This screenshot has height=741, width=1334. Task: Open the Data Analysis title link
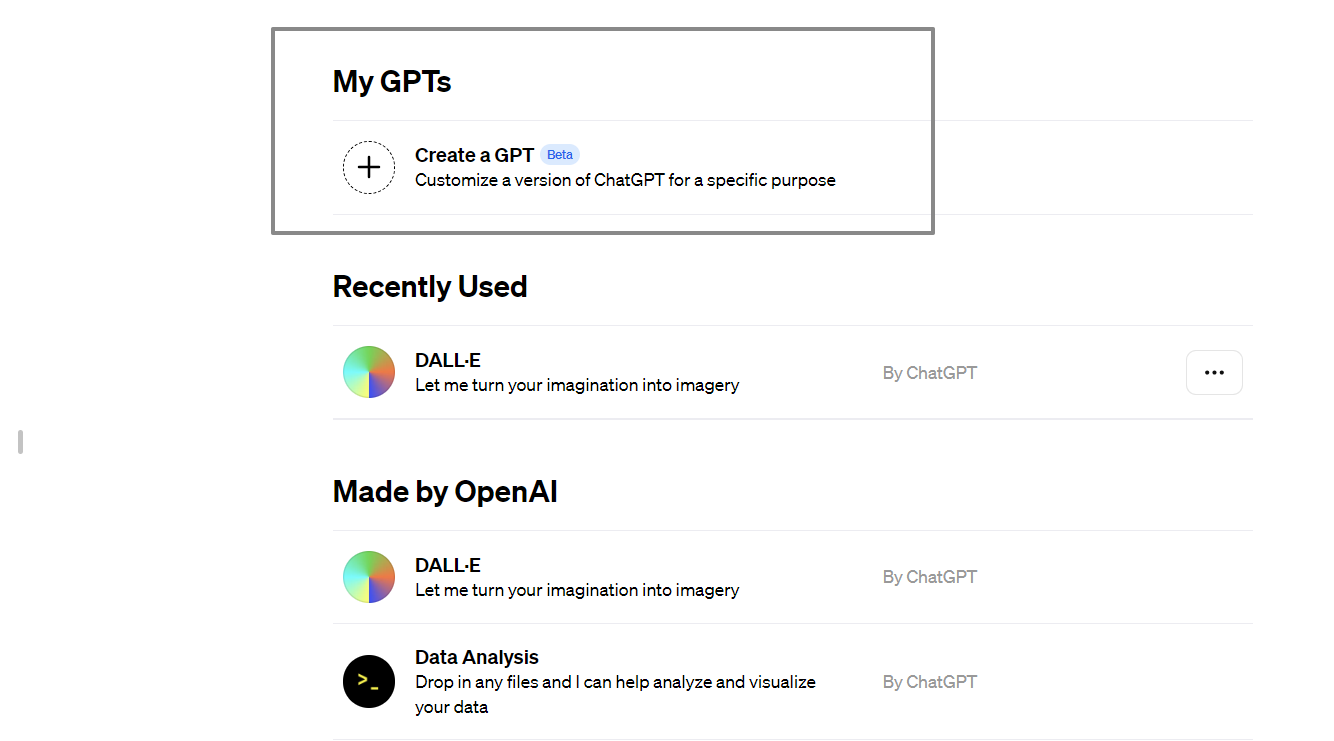(477, 657)
